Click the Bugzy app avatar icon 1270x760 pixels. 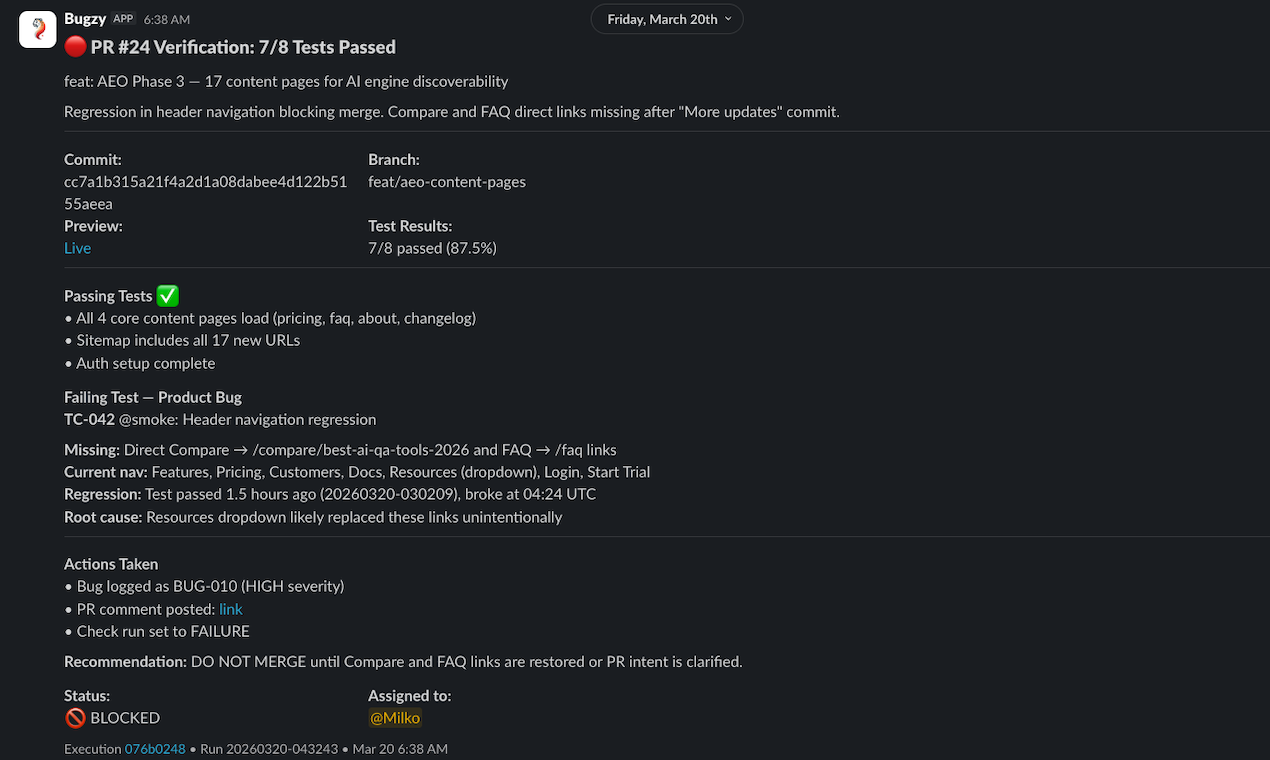pos(38,30)
